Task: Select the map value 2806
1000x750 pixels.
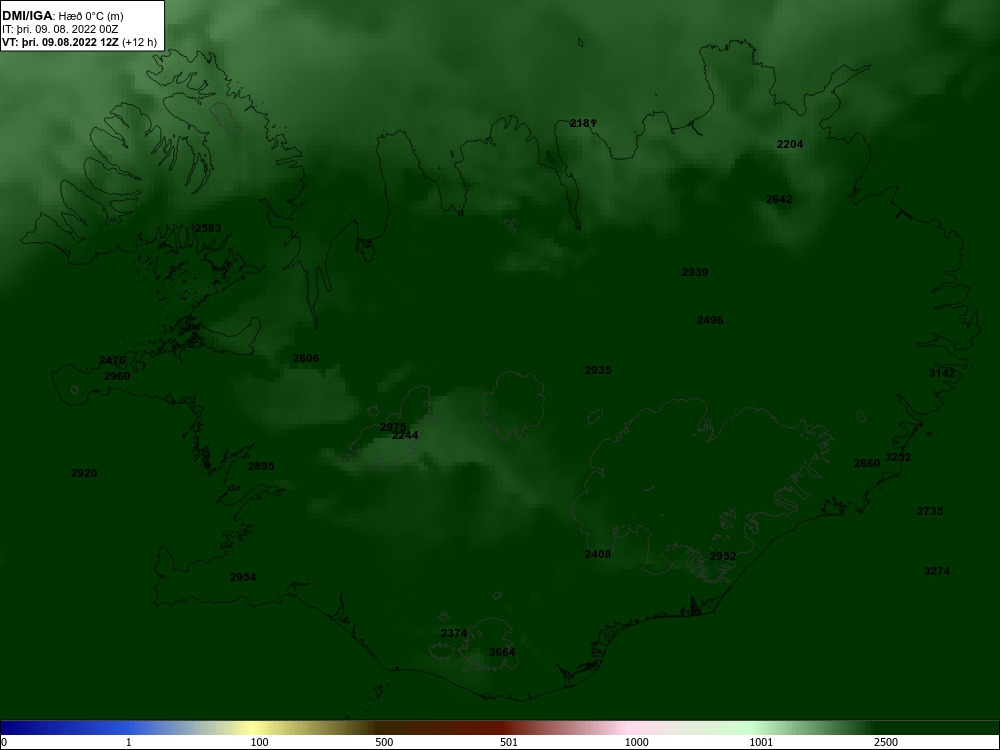Action: [305, 358]
